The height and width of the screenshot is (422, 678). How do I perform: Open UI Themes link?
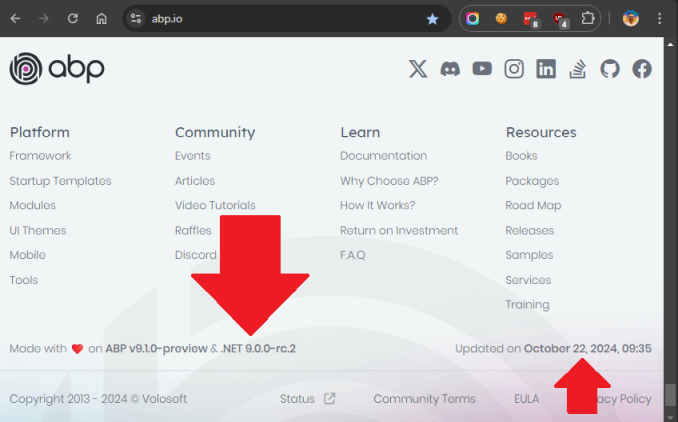pos(38,230)
